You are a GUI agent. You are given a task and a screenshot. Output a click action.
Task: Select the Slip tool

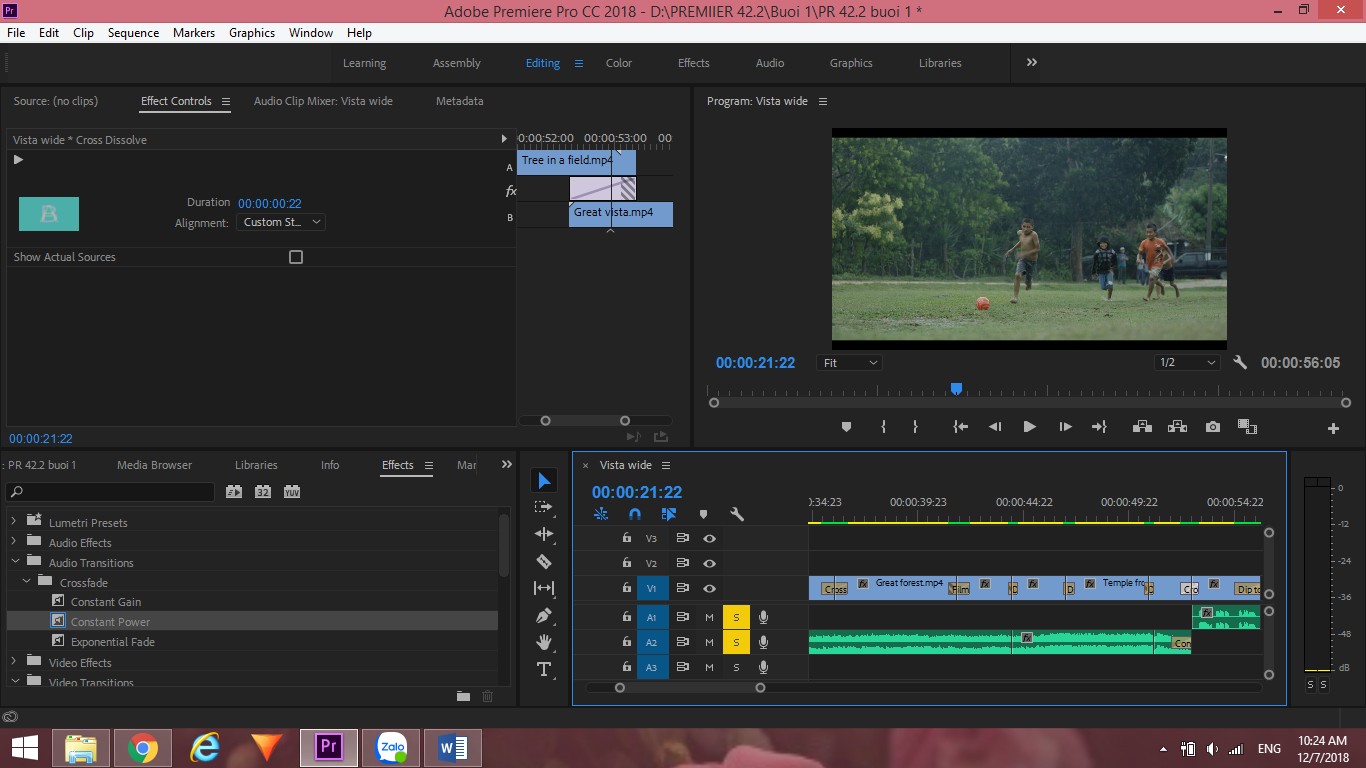pyautogui.click(x=544, y=589)
